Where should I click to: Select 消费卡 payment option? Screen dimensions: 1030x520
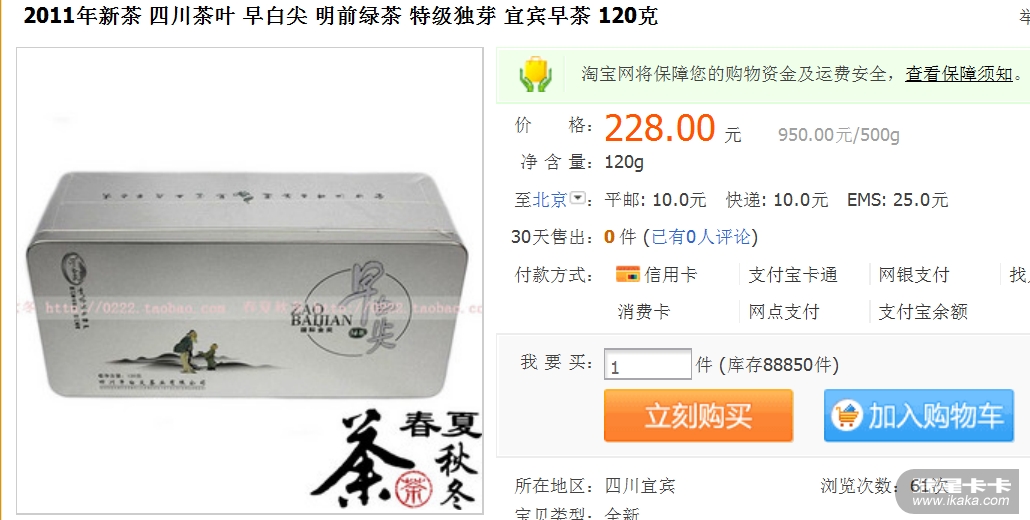(644, 311)
